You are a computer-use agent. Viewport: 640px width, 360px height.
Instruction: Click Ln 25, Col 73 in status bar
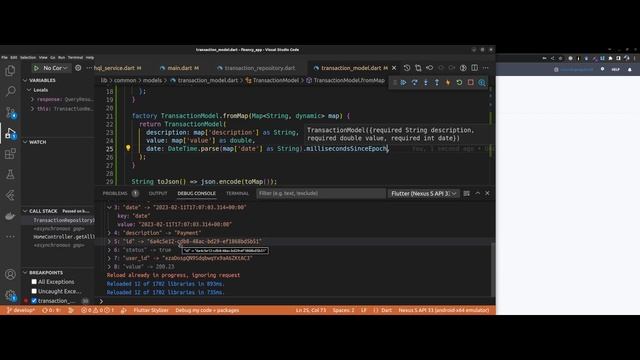click(311, 310)
